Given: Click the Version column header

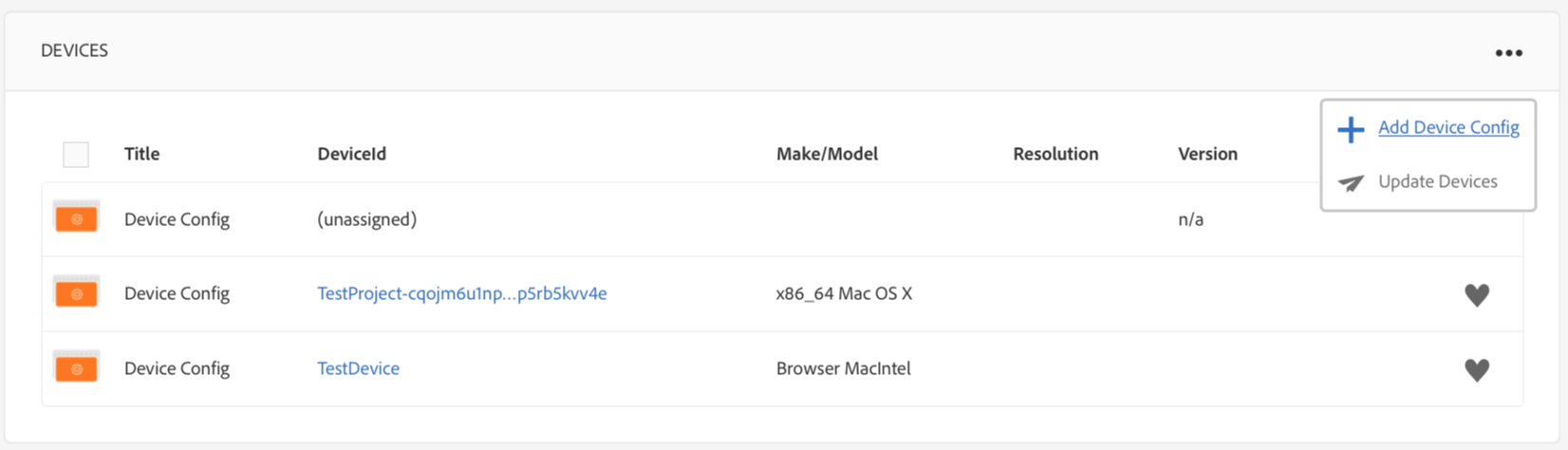Looking at the screenshot, I should (x=1207, y=154).
